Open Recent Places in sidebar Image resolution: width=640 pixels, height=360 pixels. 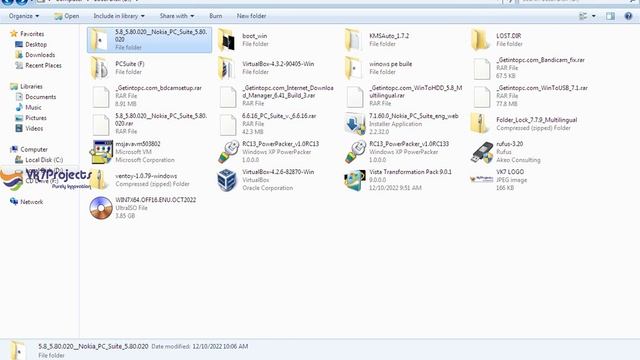[x=38, y=65]
